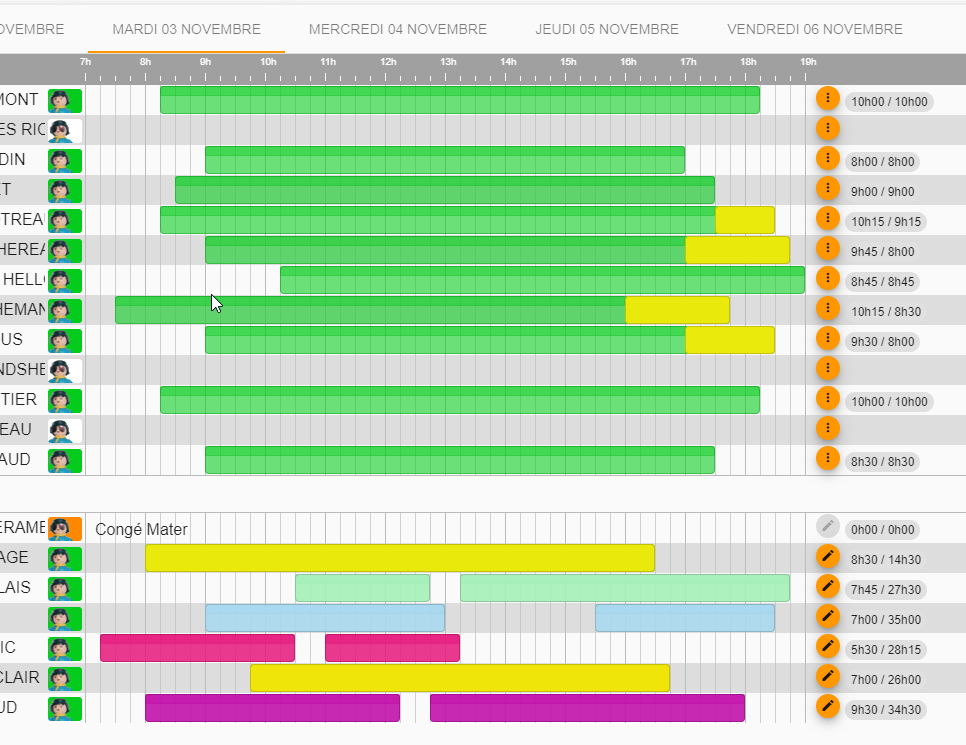
Task: Open the three-dot menu for the MONT row
Action: 827,99
